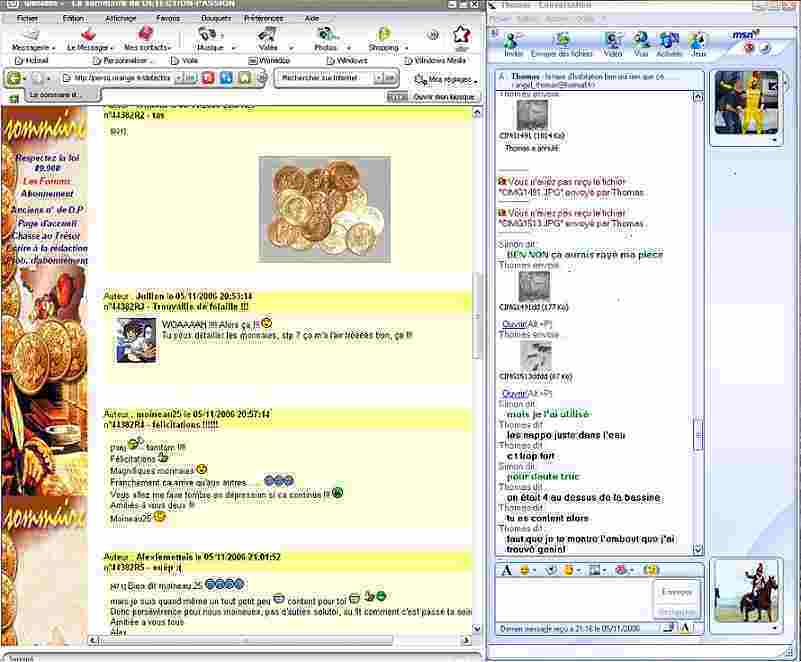Open the contact's display picture options arrow
Image resolution: width=801 pixels, height=662 pixels.
click(x=775, y=139)
